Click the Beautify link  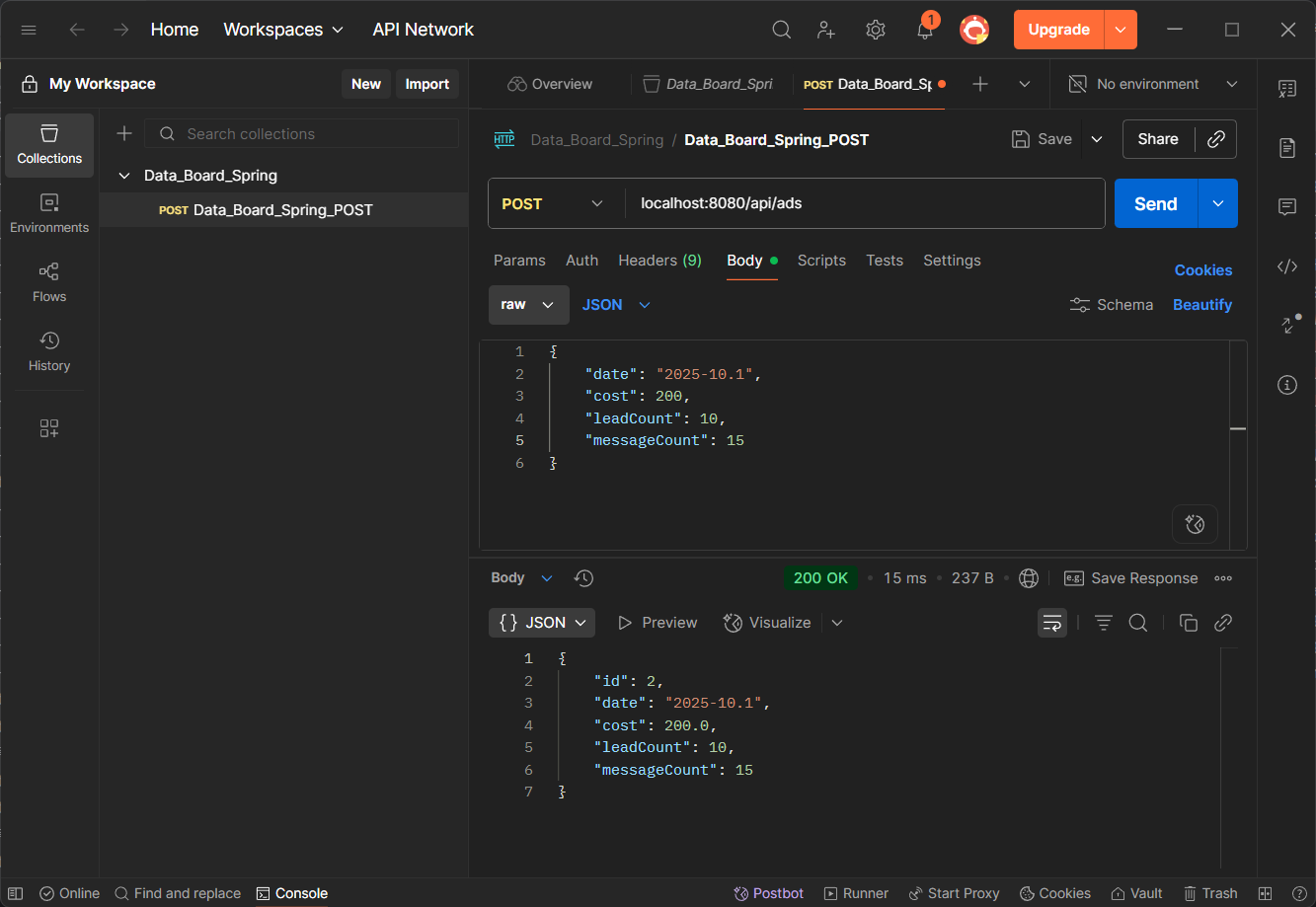click(1202, 305)
